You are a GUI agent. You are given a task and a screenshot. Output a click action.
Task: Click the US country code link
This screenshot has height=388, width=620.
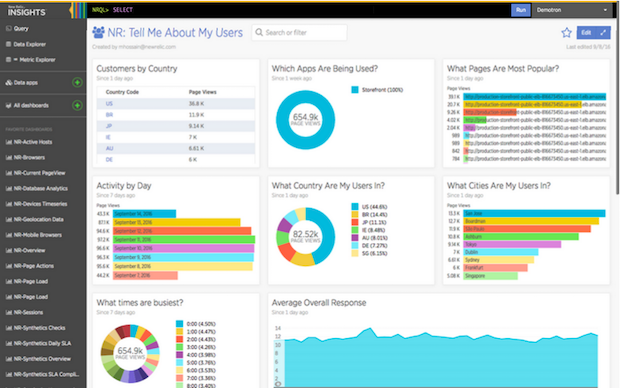point(109,104)
